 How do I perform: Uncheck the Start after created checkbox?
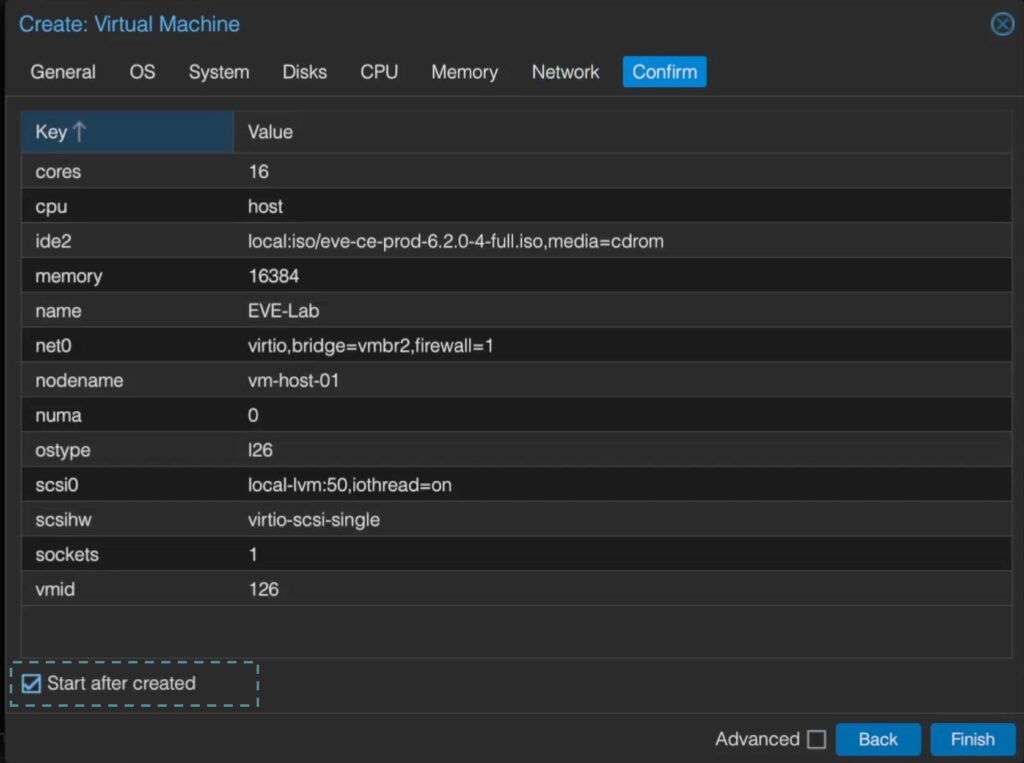pyautogui.click(x=32, y=684)
